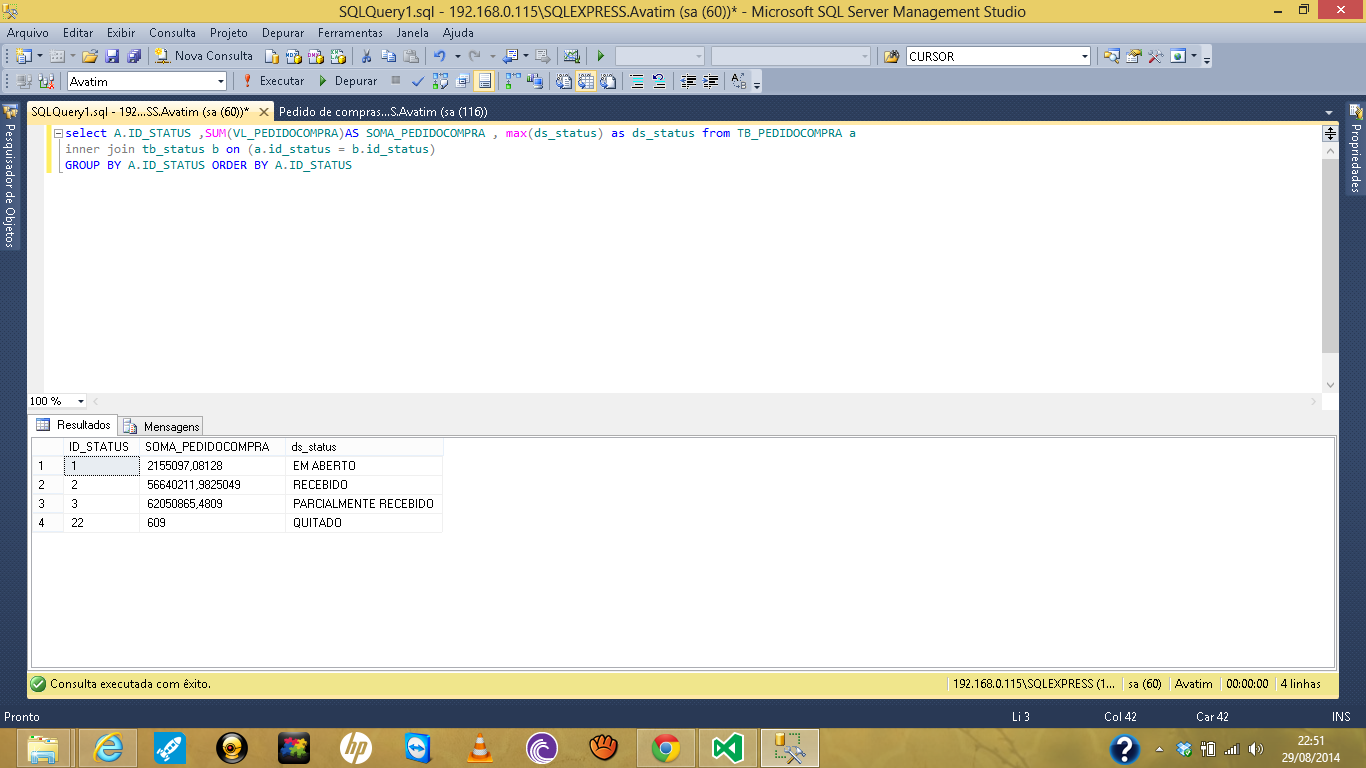Select the PARCIALMENTE RECEBIDO result cell
Viewport: 1366px width, 768px height.
coord(363,504)
